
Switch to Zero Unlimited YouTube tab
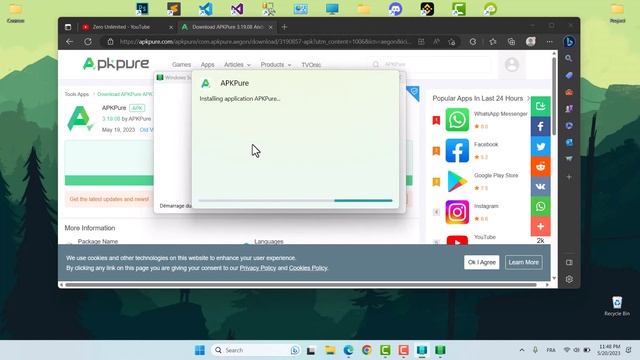coord(127,27)
